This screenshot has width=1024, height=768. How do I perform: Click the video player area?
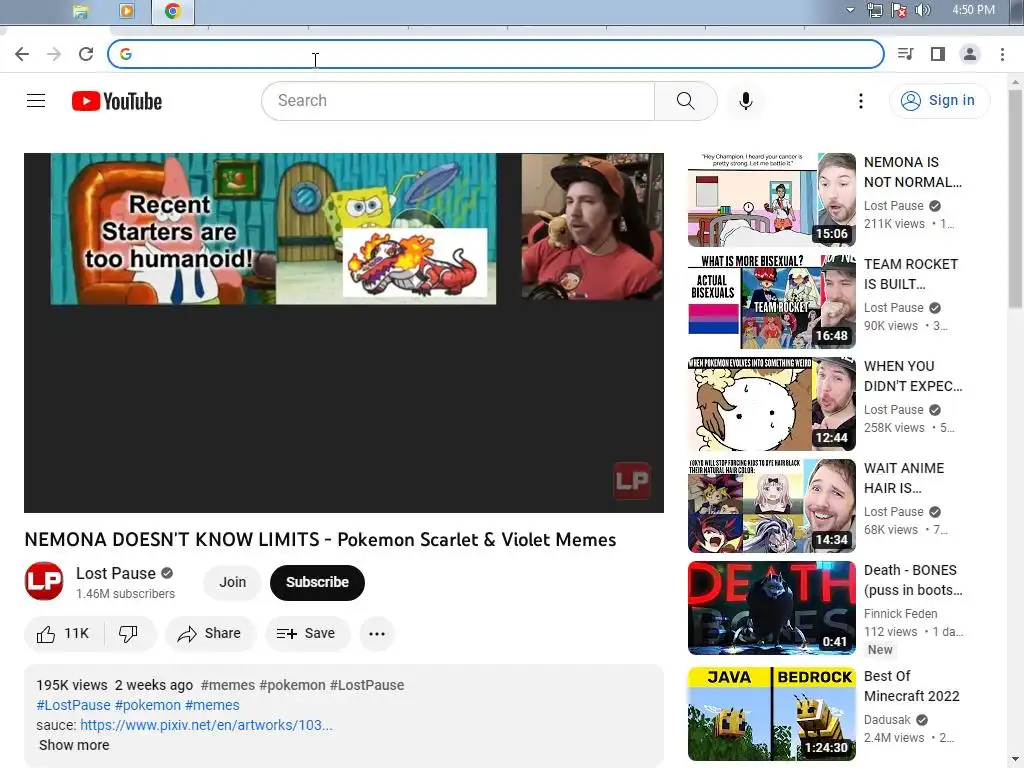[x=344, y=332]
